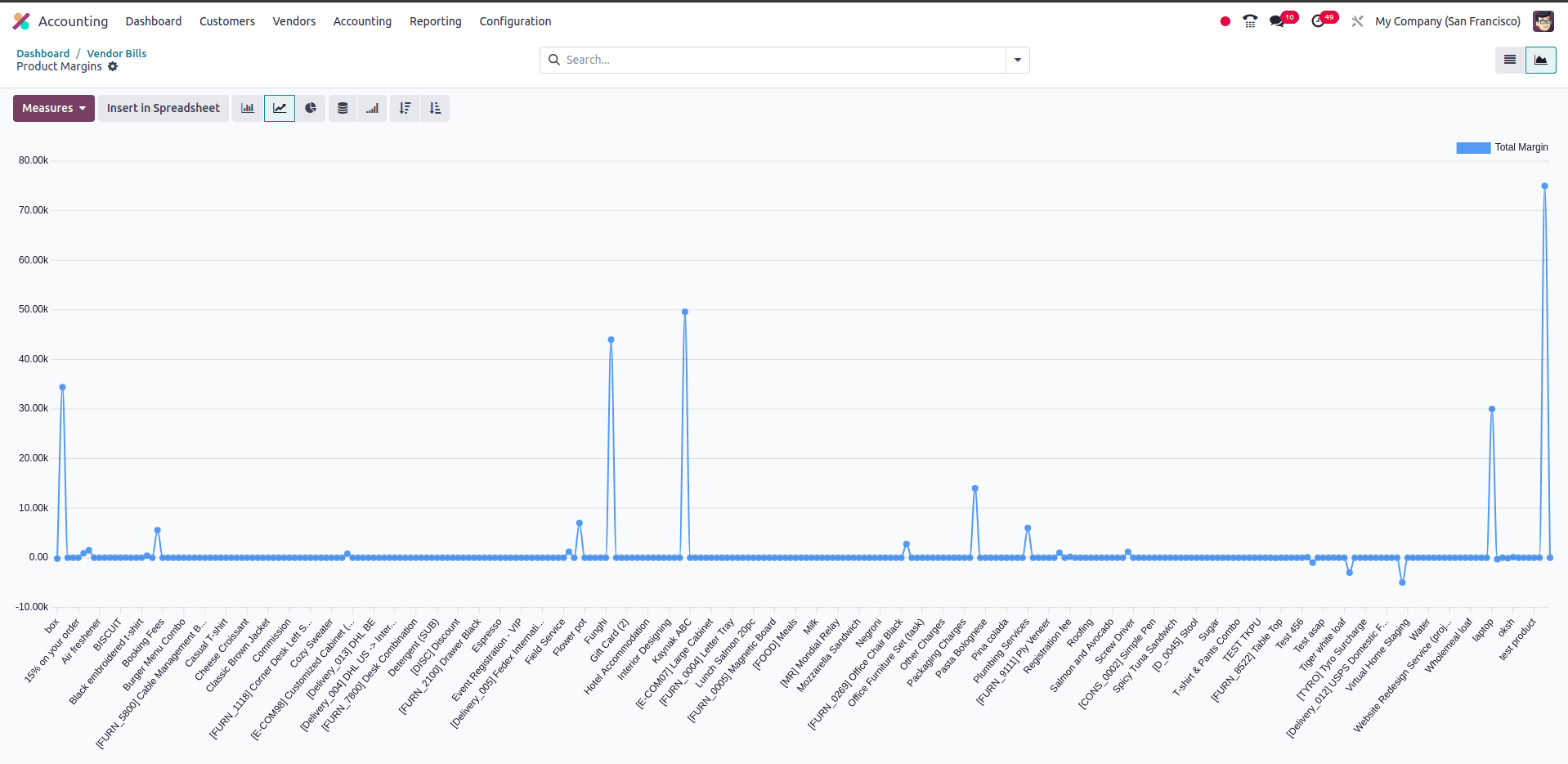The height and width of the screenshot is (764, 1568).
Task: Open the Vendors menu
Action: [x=294, y=21]
